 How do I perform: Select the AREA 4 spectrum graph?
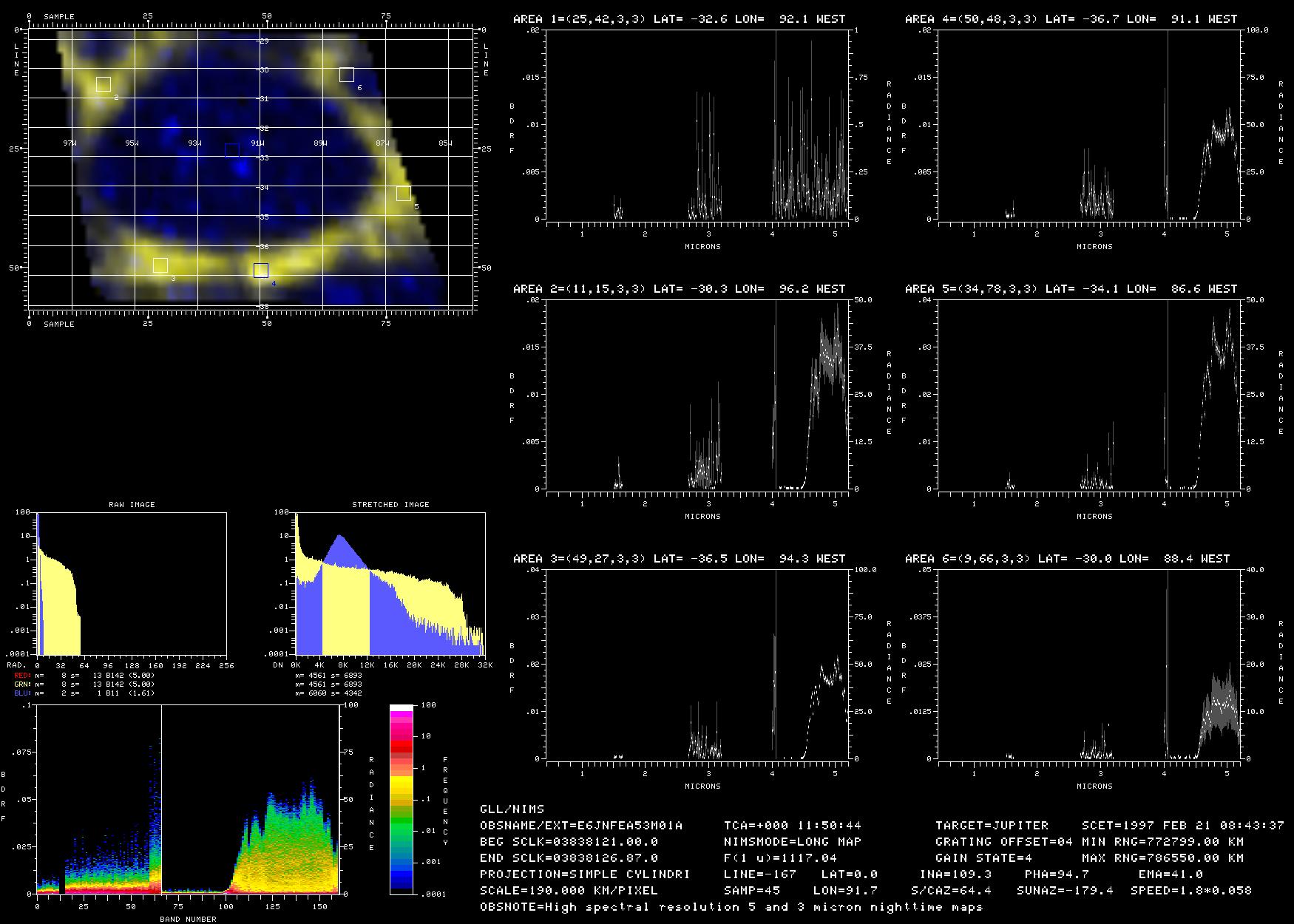pyautogui.click(x=1089, y=124)
